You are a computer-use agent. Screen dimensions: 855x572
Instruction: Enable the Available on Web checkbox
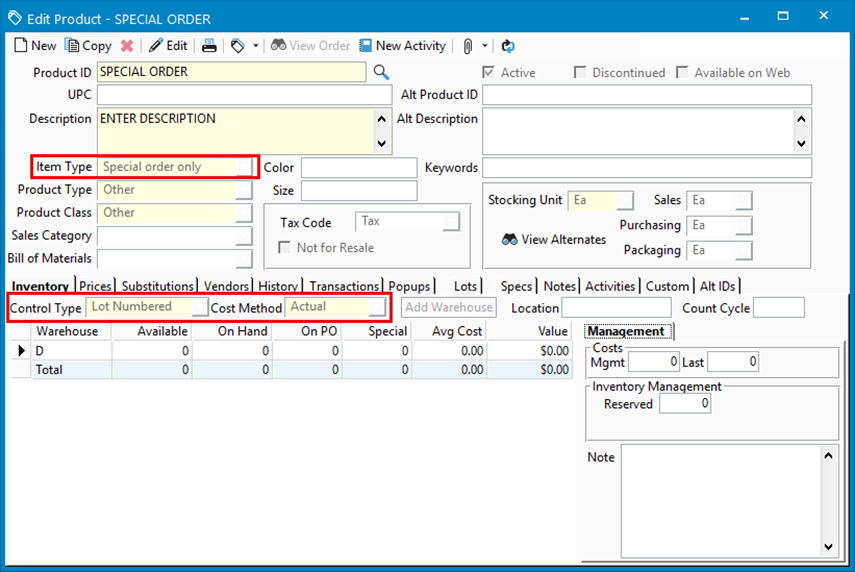click(x=682, y=73)
